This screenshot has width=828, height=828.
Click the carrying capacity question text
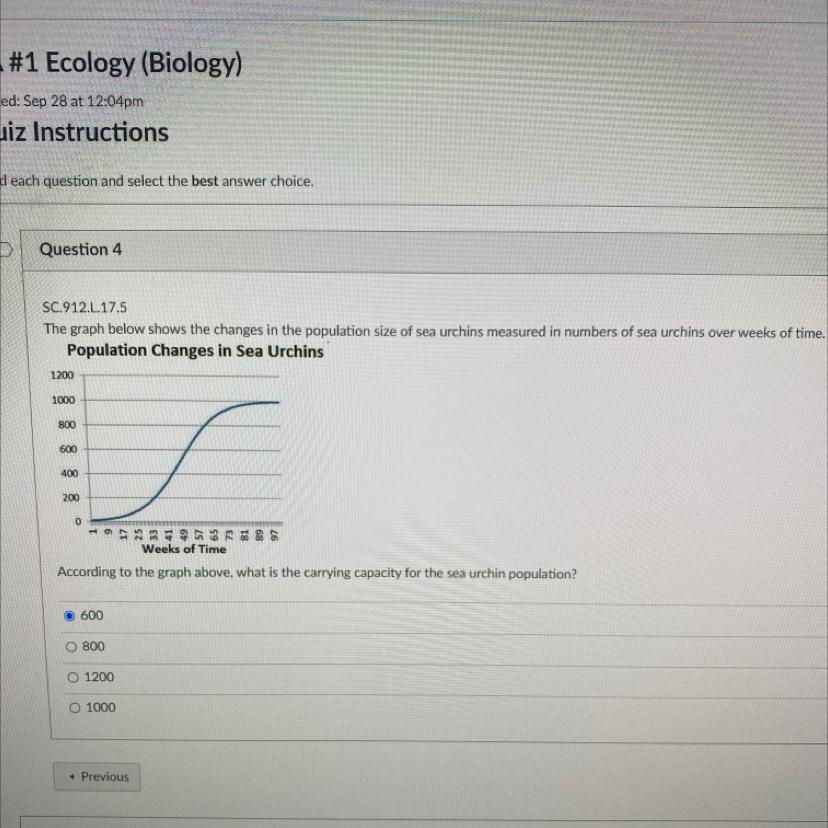pyautogui.click(x=317, y=574)
